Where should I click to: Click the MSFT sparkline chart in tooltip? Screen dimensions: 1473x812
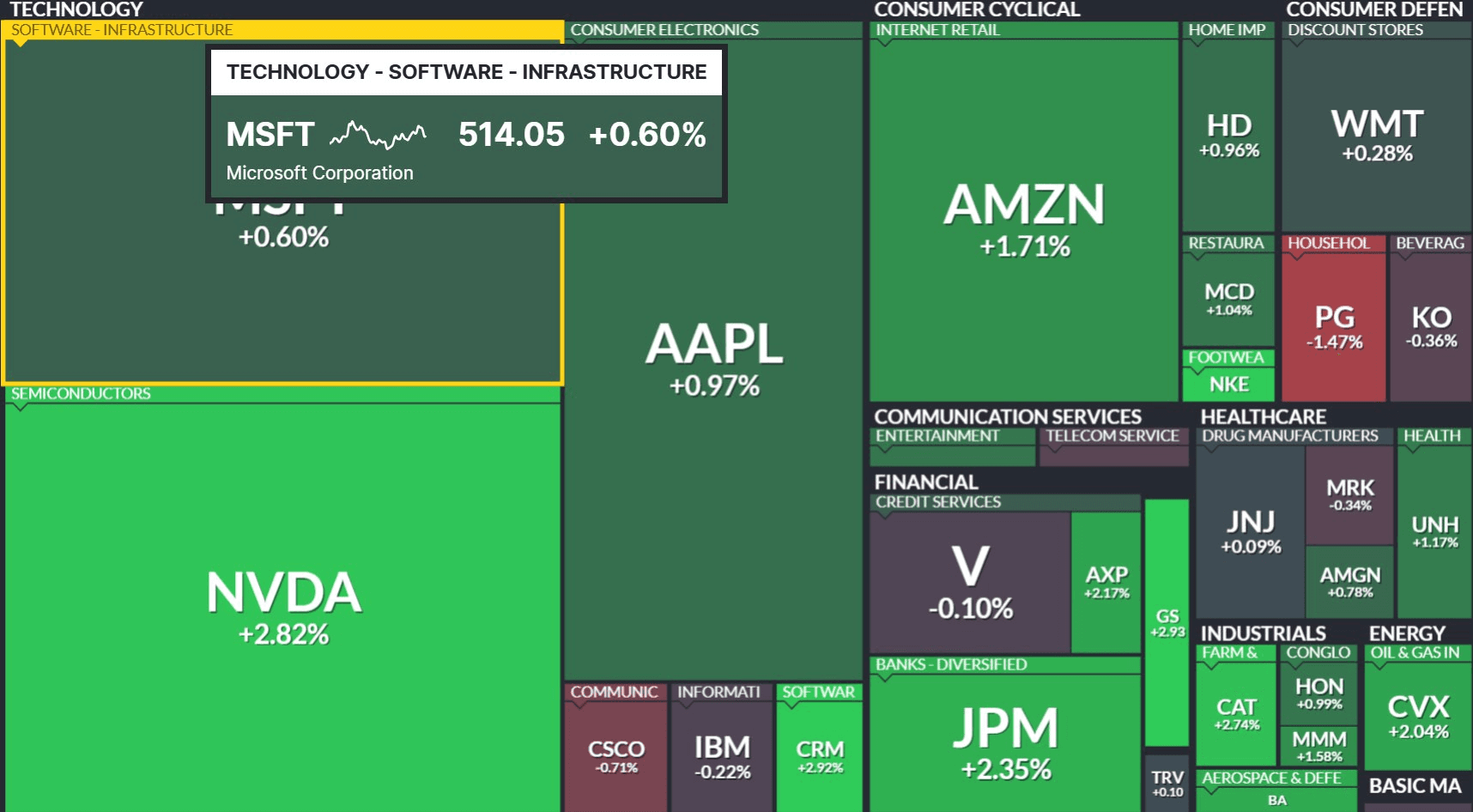pyautogui.click(x=378, y=135)
